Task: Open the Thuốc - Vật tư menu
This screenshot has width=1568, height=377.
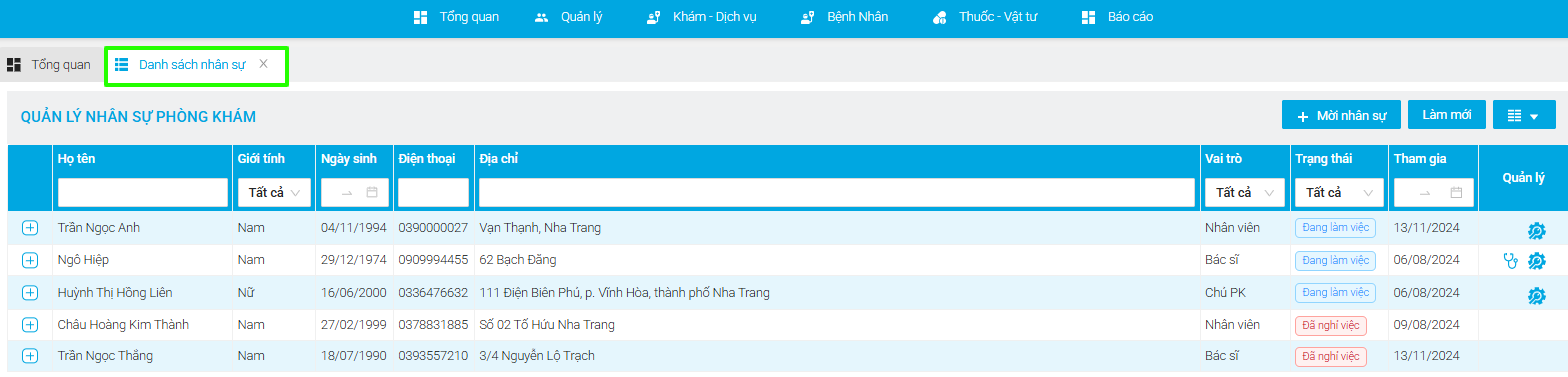Action: [x=985, y=17]
